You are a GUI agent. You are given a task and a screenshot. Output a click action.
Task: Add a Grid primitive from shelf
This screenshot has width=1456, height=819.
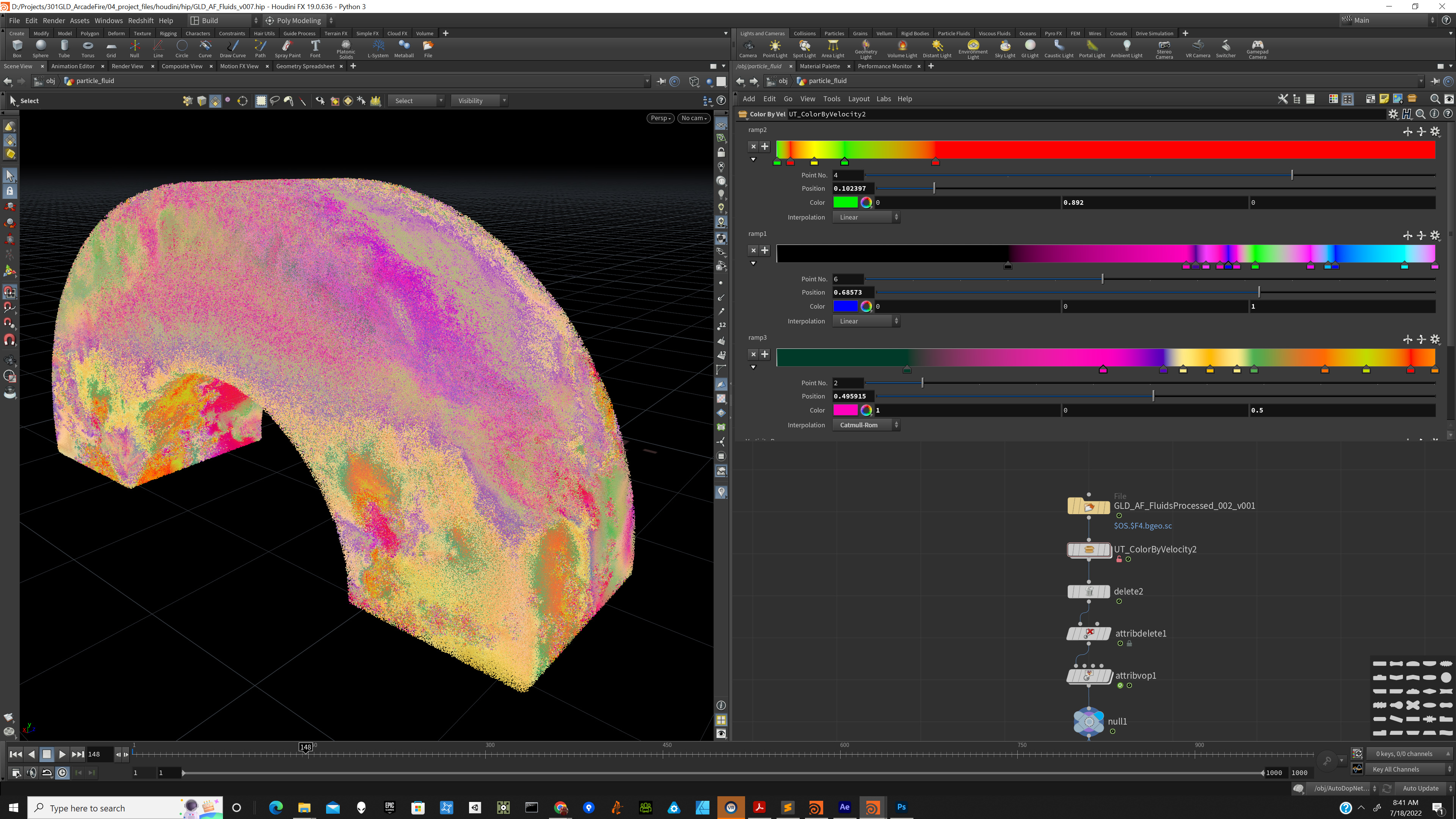coord(111,49)
